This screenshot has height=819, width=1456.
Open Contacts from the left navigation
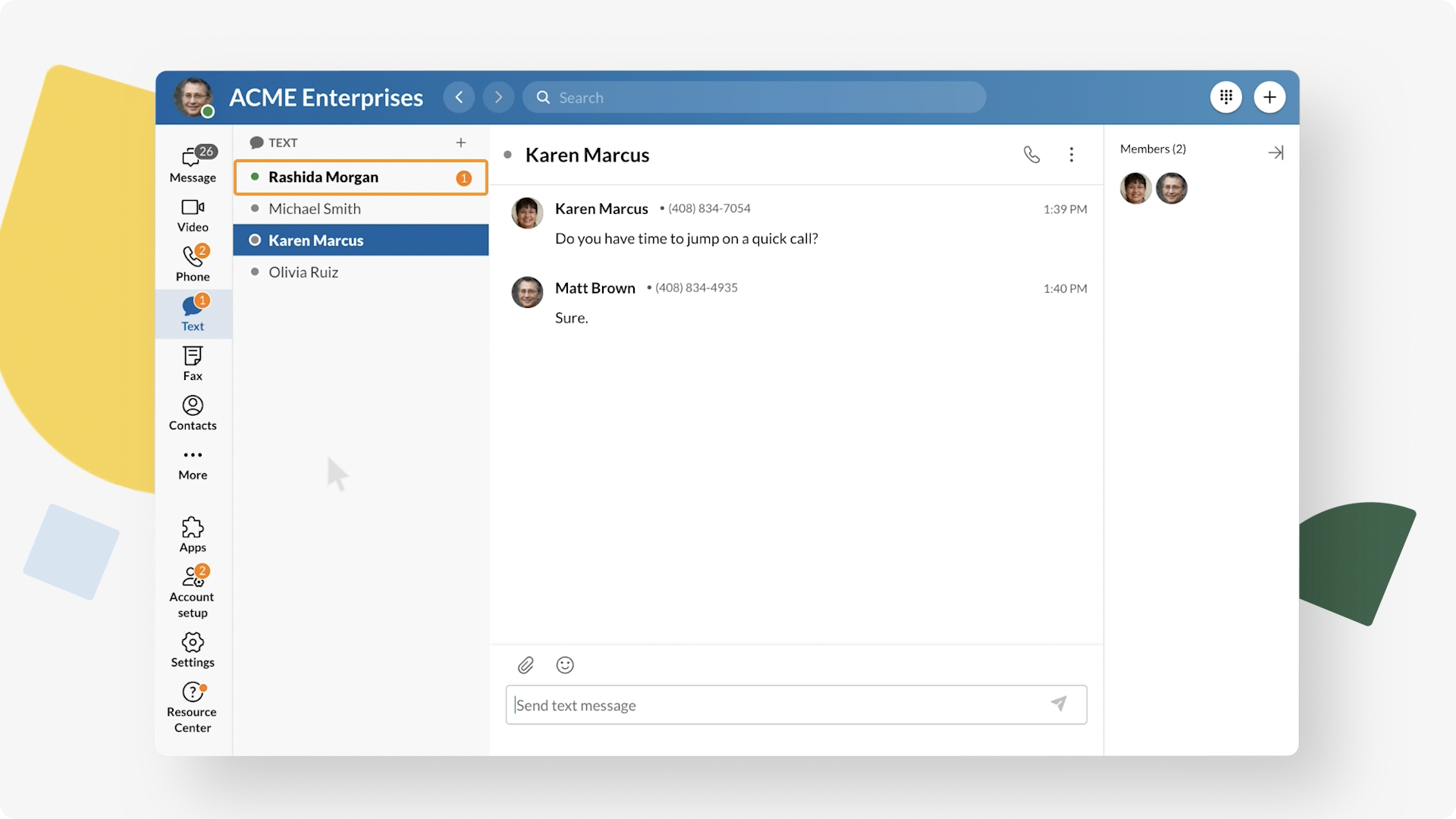(193, 413)
